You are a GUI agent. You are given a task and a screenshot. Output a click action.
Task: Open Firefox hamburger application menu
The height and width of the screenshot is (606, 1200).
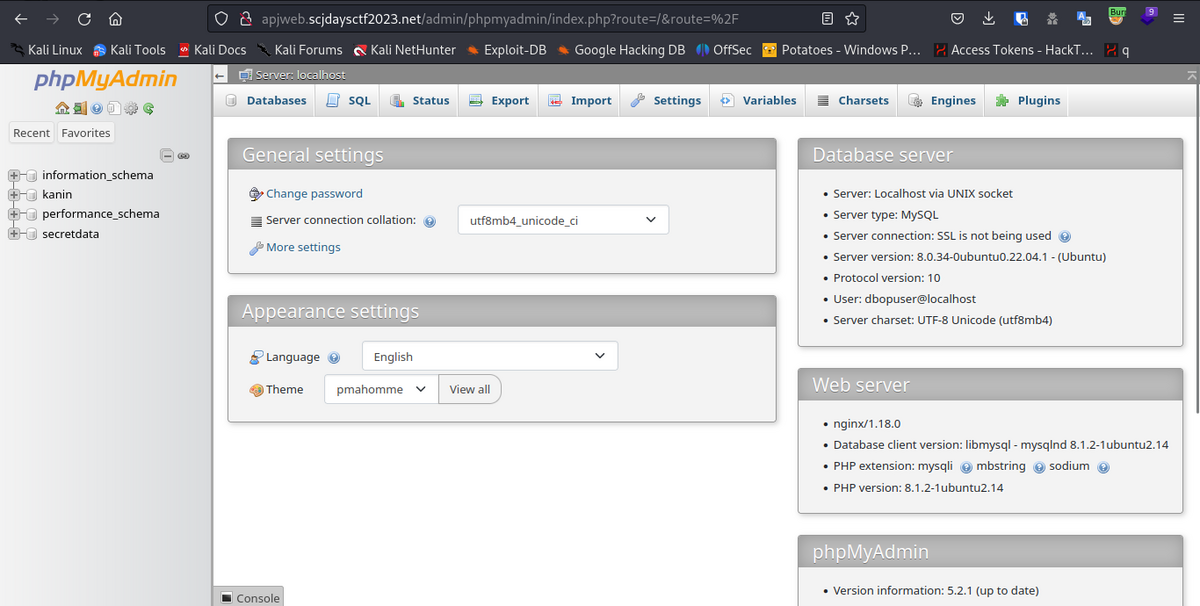tap(1179, 18)
